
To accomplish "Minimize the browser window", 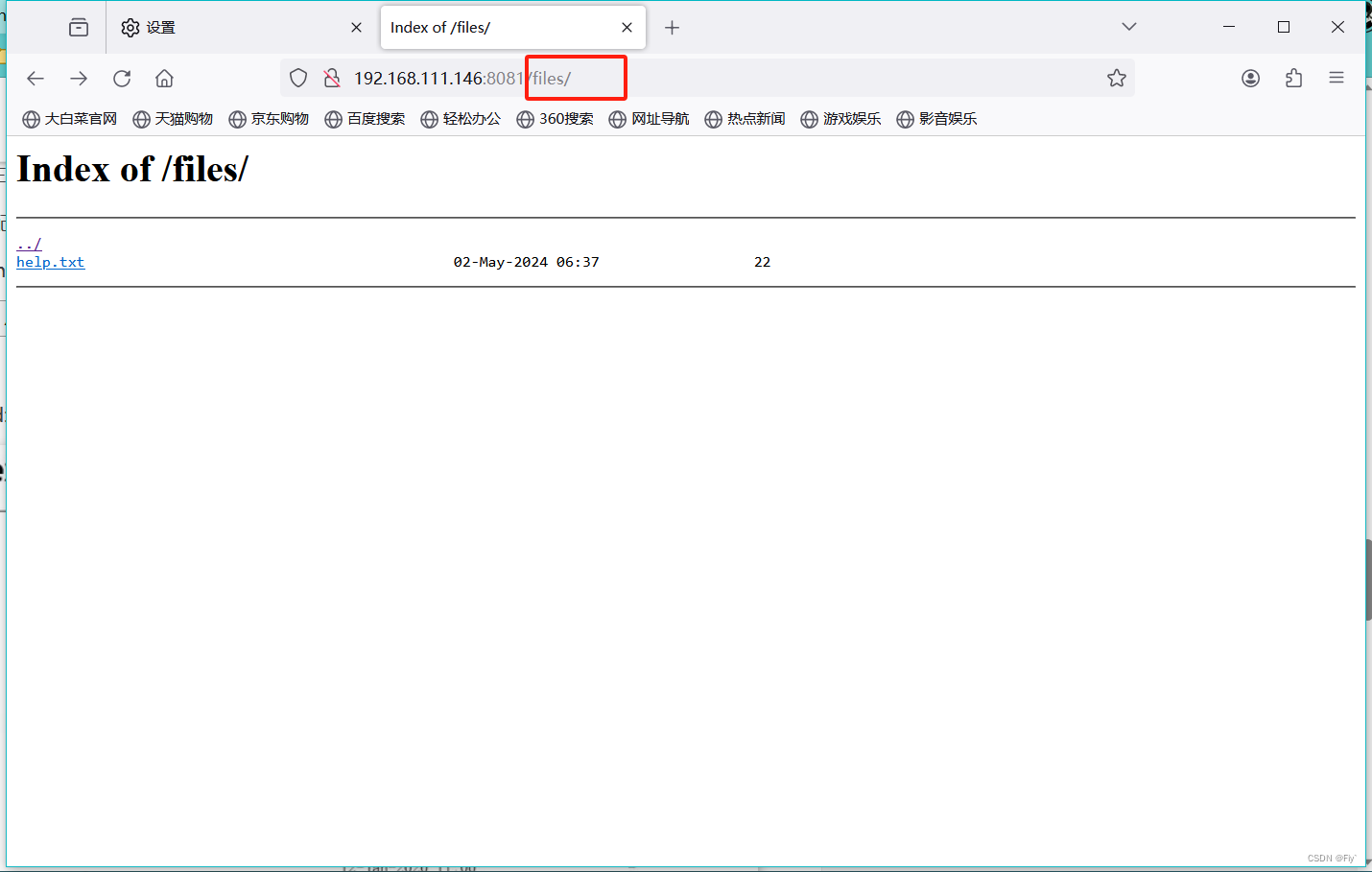I will tap(1229, 28).
